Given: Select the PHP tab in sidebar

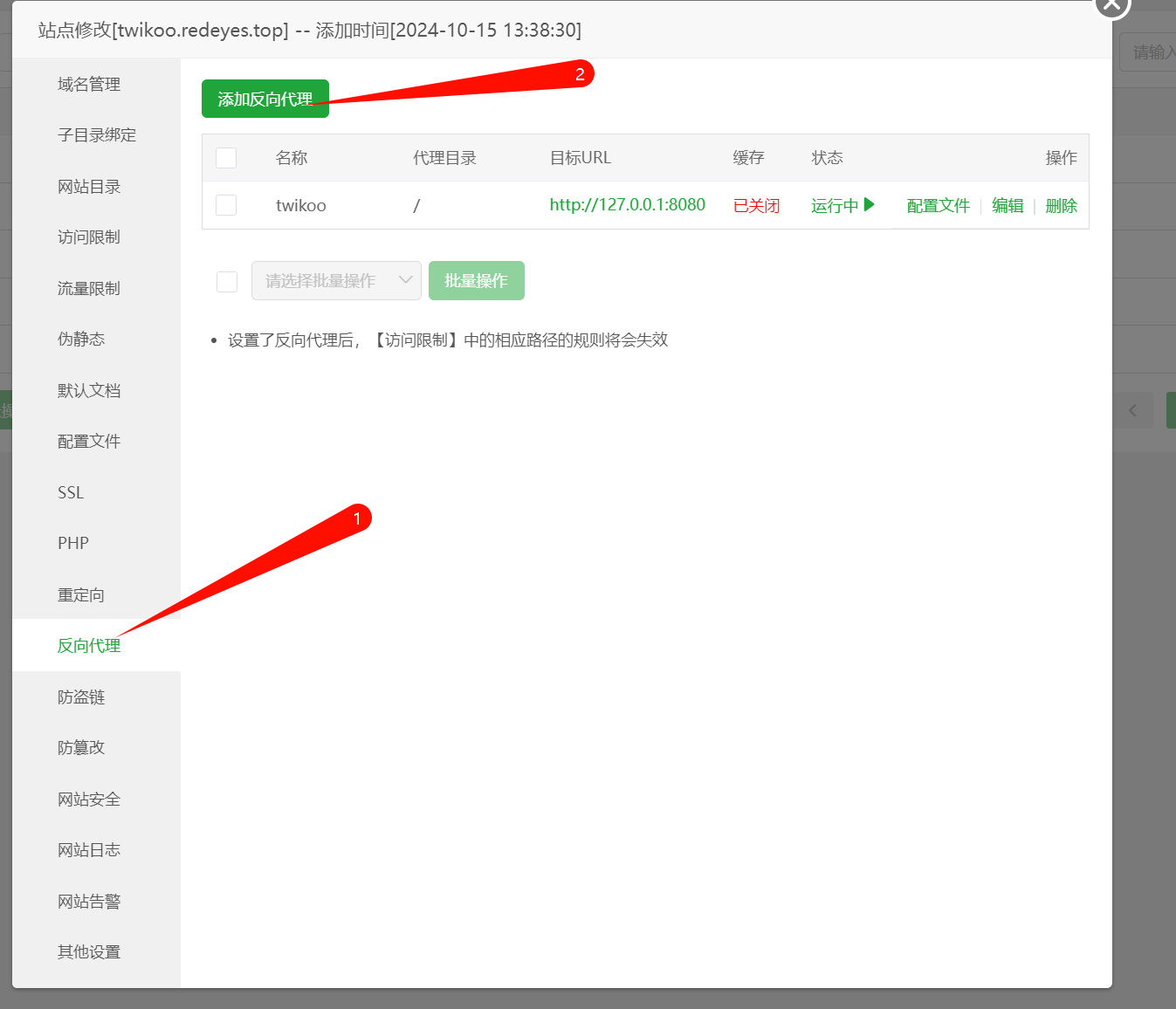Looking at the screenshot, I should [73, 544].
